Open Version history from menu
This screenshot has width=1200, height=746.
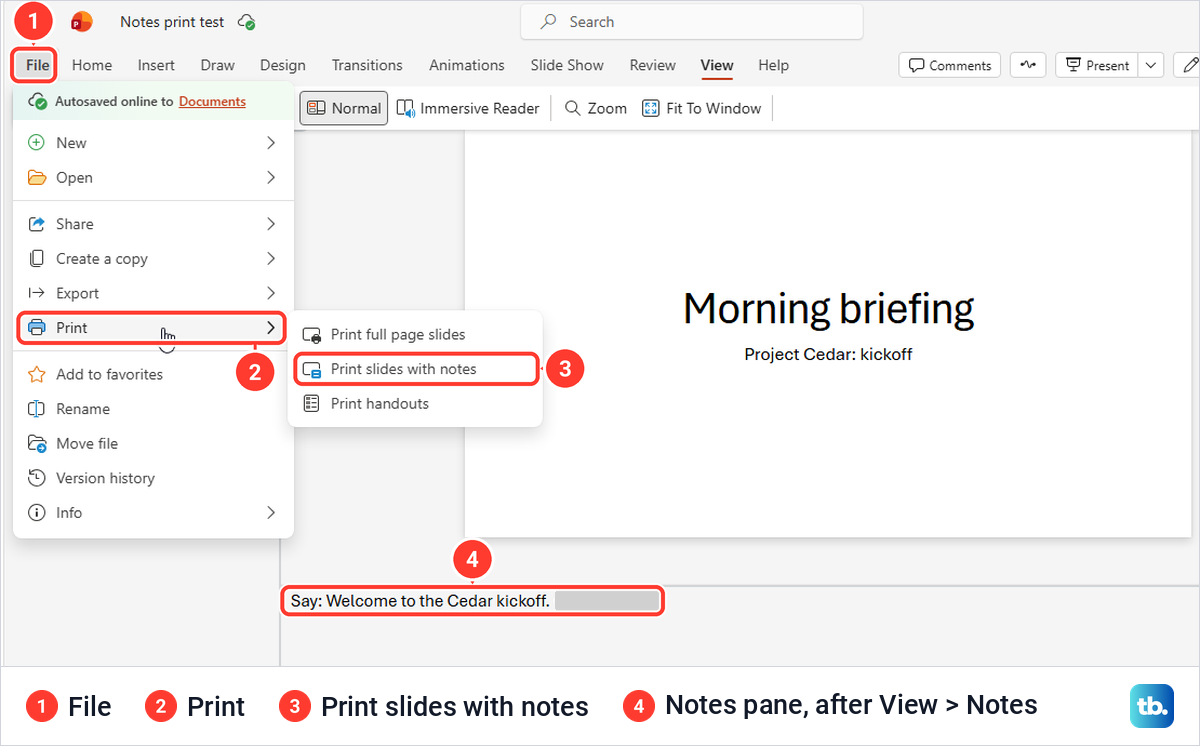(153, 478)
